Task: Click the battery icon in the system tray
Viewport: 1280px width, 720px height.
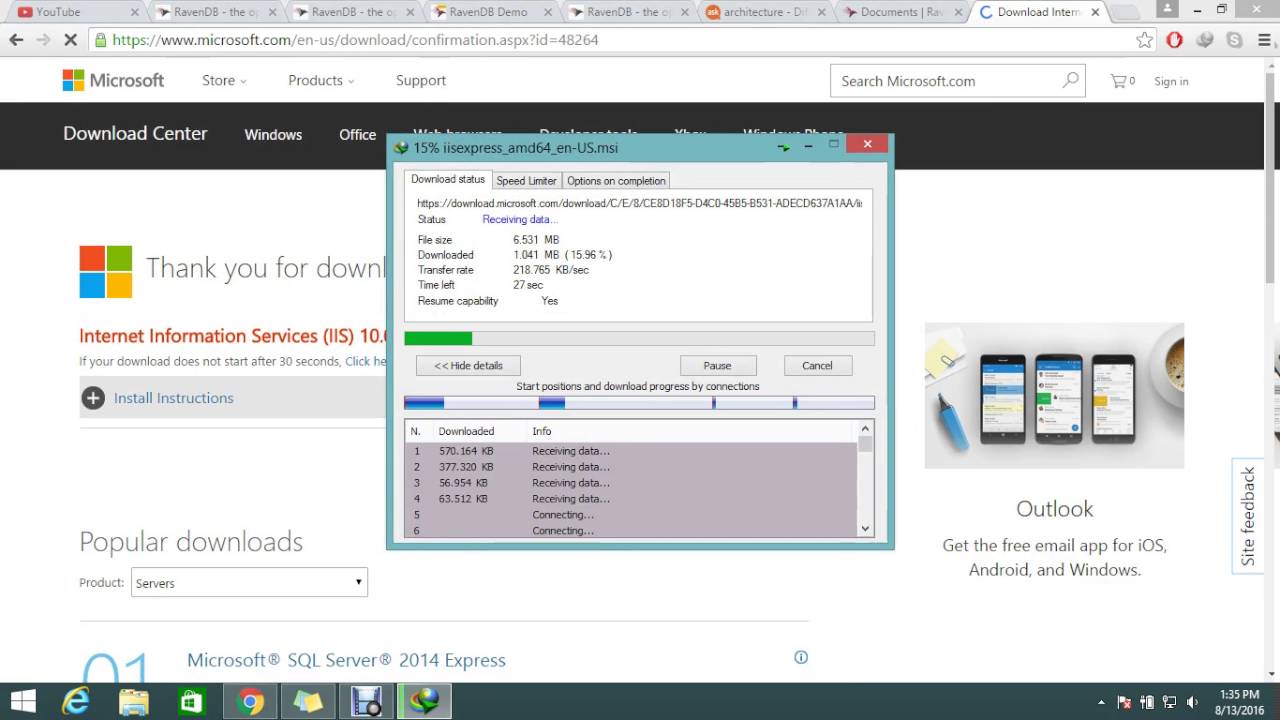Action: (x=1147, y=702)
